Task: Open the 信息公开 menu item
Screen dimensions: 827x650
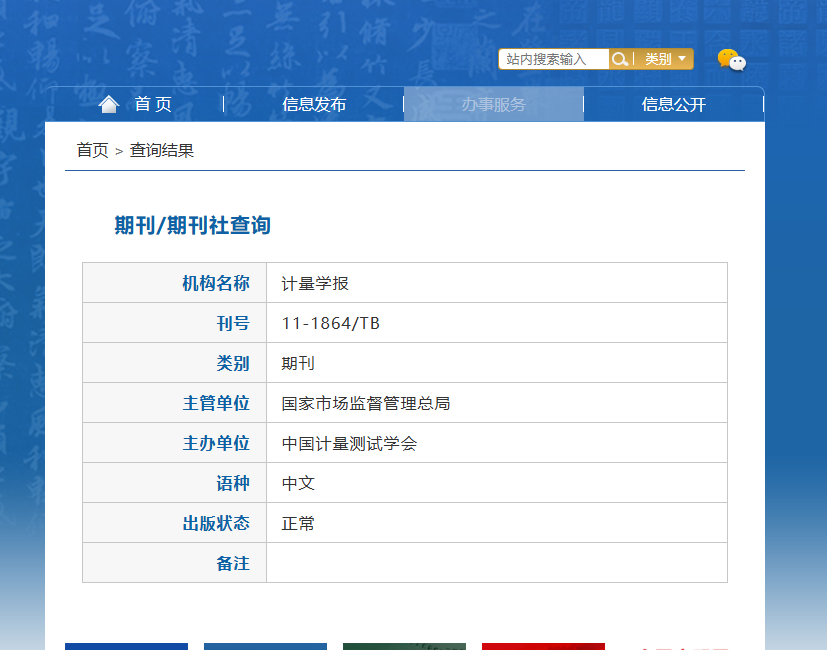Action: pos(674,104)
